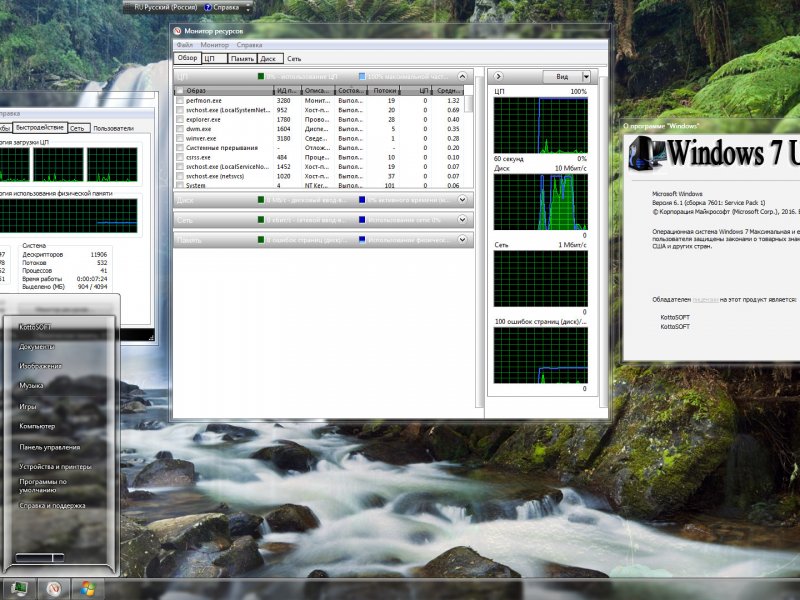
Task: Open Task Manager from the taskbar icon
Action: pyautogui.click(x=19, y=589)
